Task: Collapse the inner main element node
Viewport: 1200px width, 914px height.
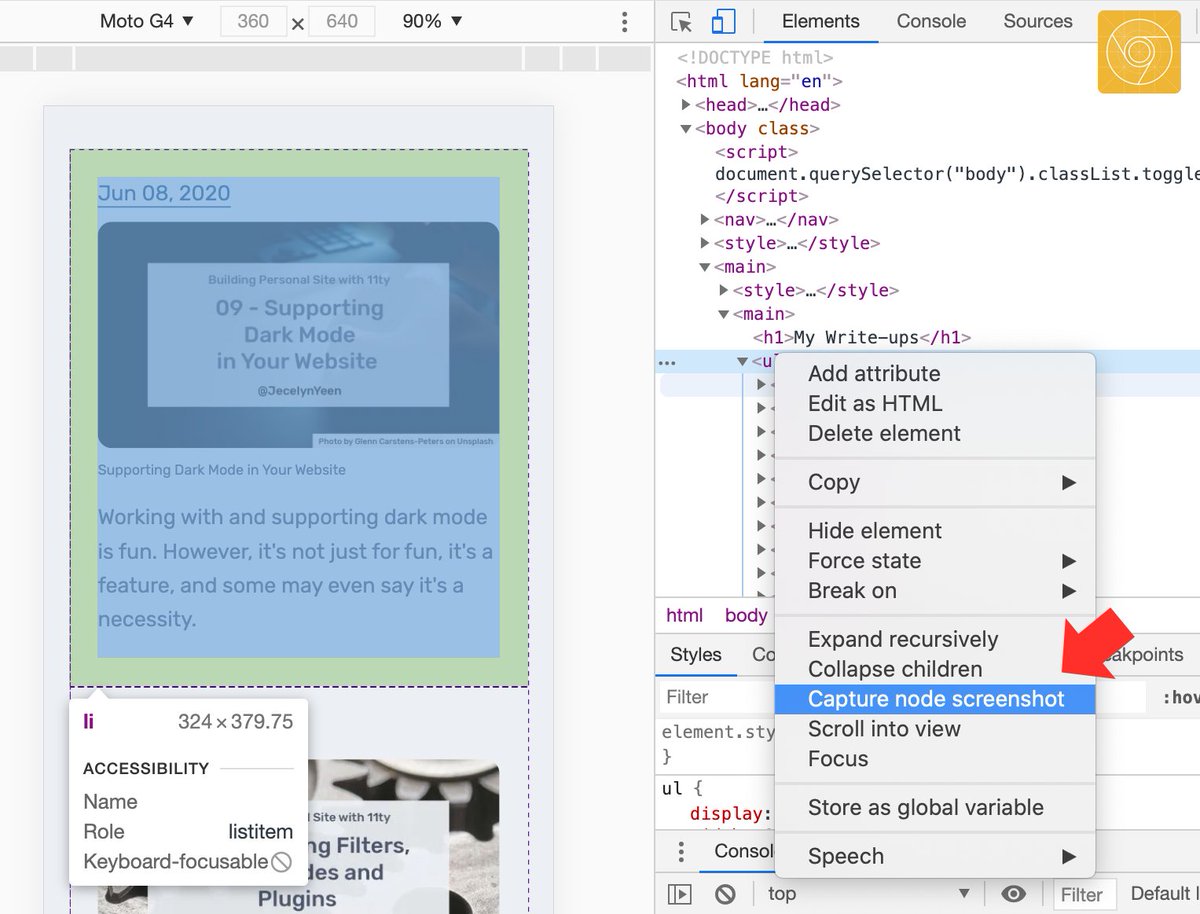Action: click(725, 314)
